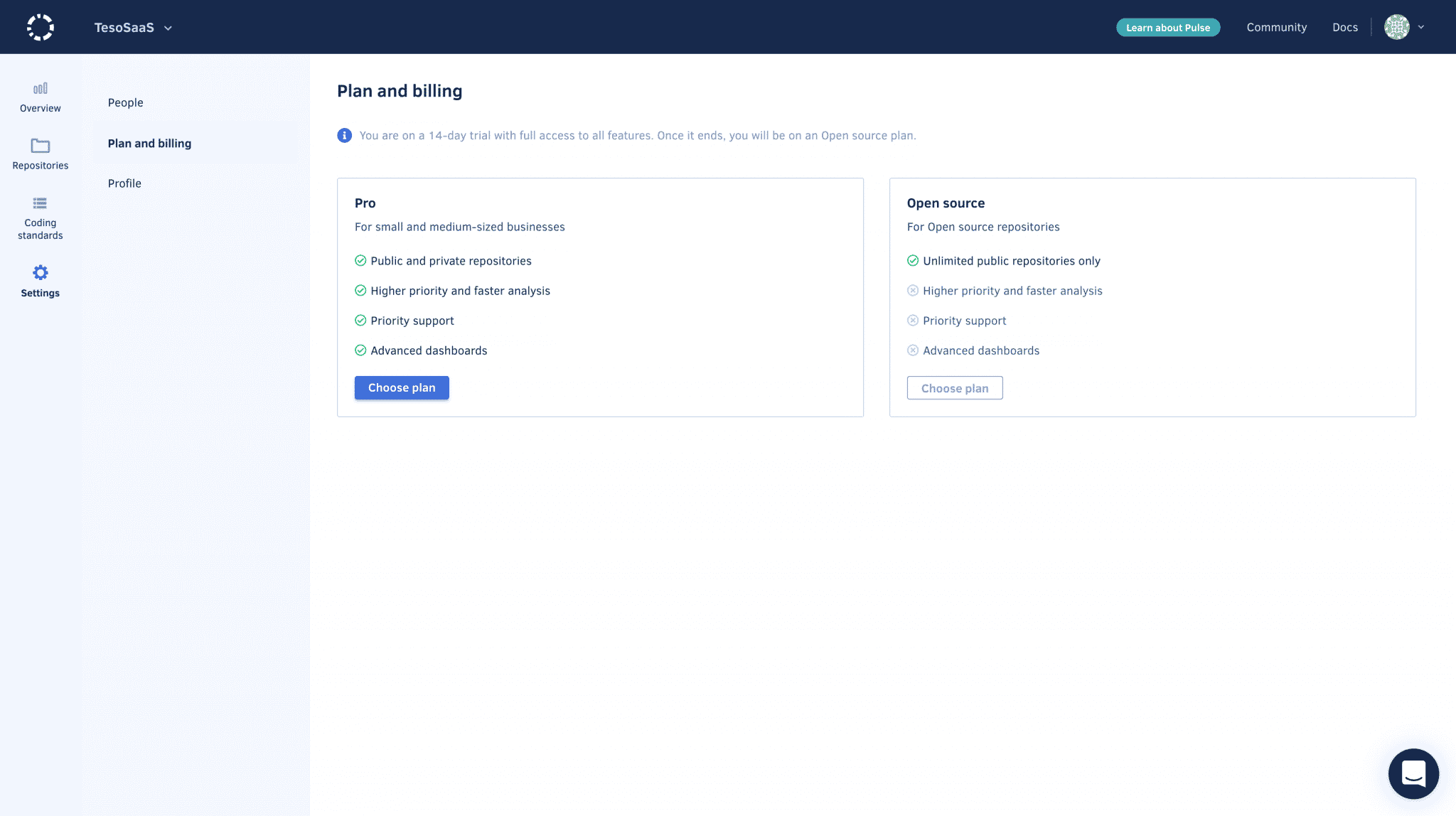The height and width of the screenshot is (816, 1456).
Task: Toggle Open source plan Priority support indicator
Action: coord(912,320)
